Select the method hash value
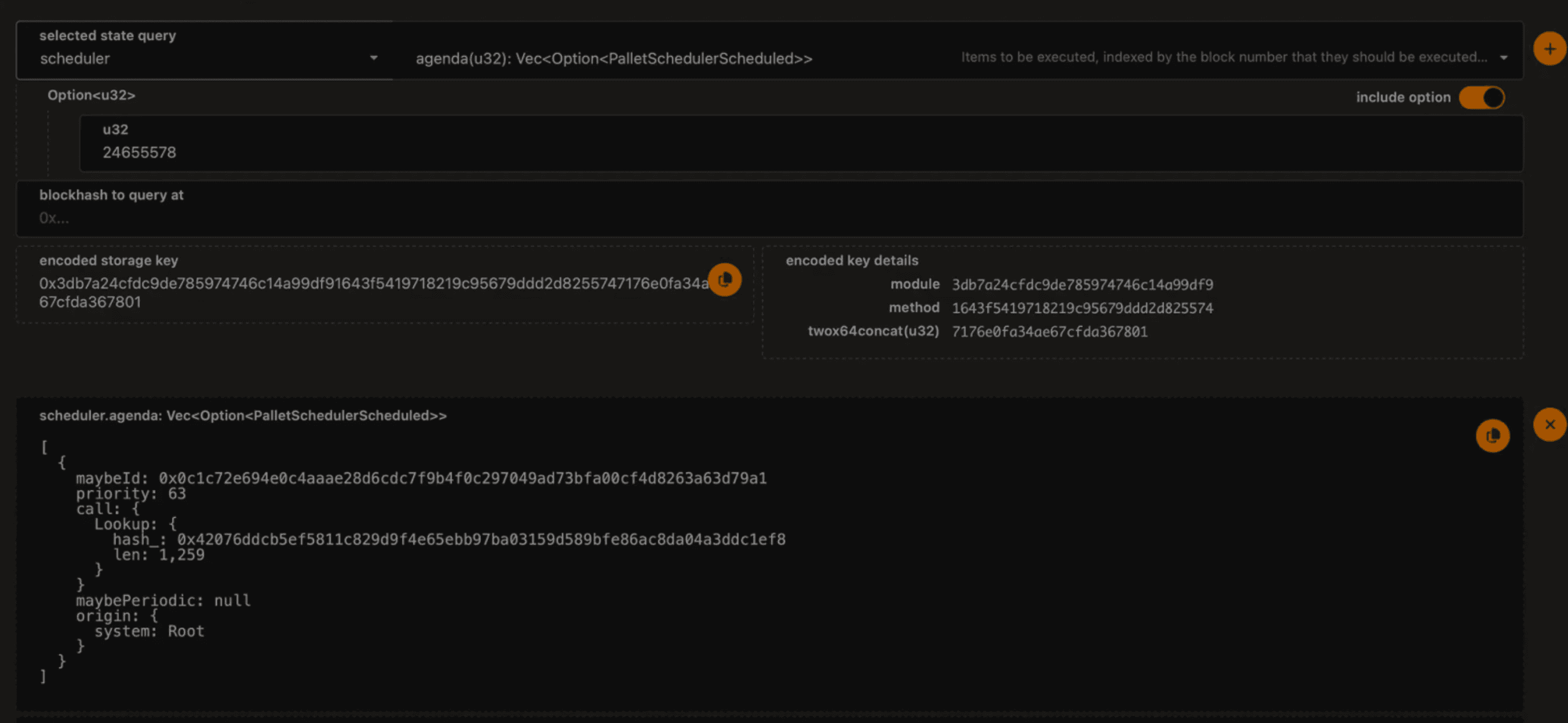1568x723 pixels. [x=1082, y=308]
